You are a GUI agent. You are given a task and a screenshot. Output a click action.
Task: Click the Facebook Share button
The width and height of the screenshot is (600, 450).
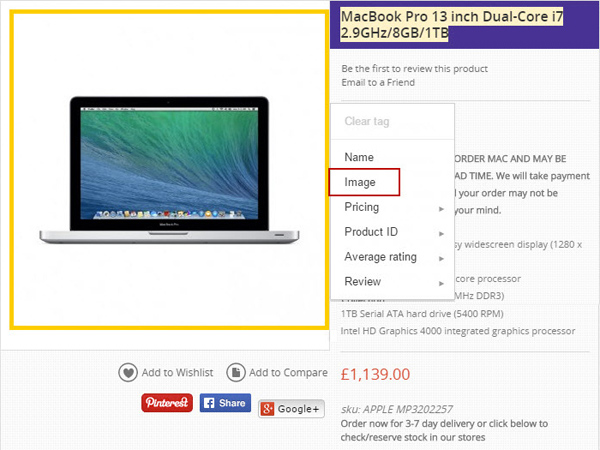tap(225, 403)
